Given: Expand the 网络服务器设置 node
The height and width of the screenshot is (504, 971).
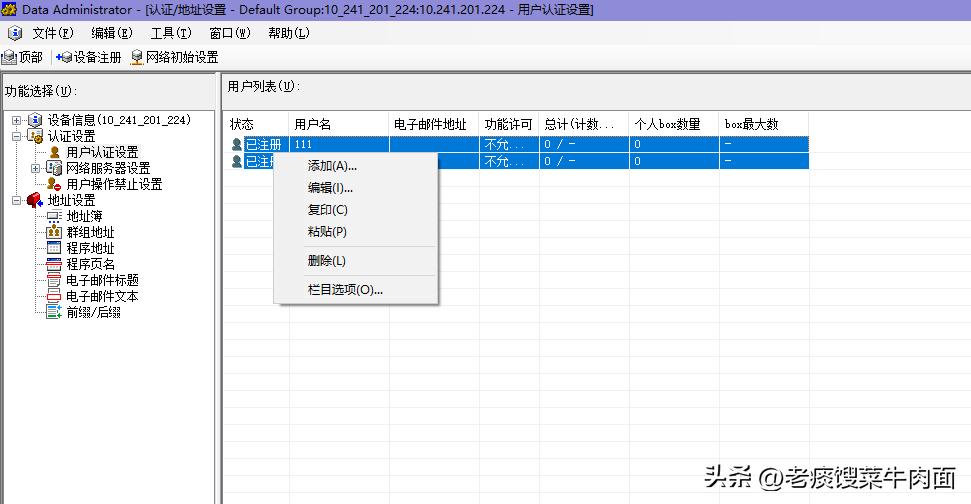Looking at the screenshot, I should pos(36,168).
